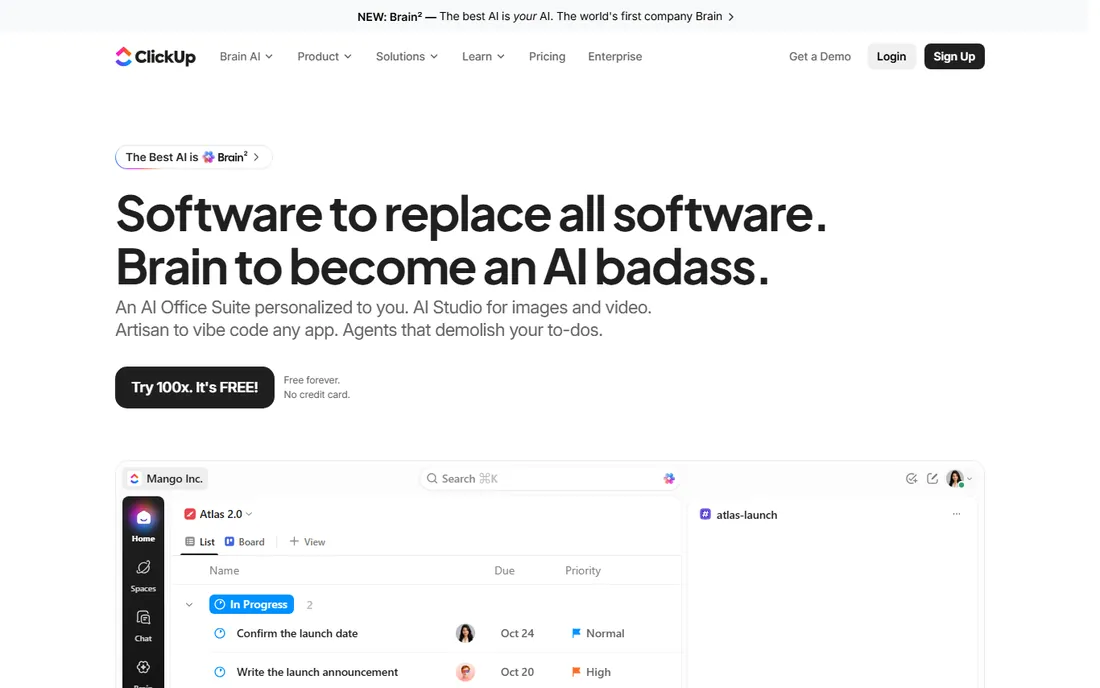Expand the Atlas 2.0 list dropdown
This screenshot has width=1100, height=688.
[x=226, y=514]
